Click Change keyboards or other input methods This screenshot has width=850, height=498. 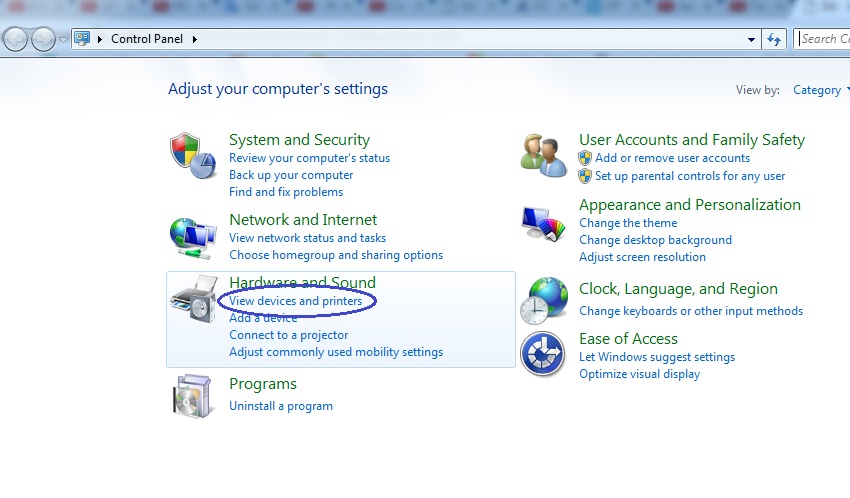click(691, 311)
